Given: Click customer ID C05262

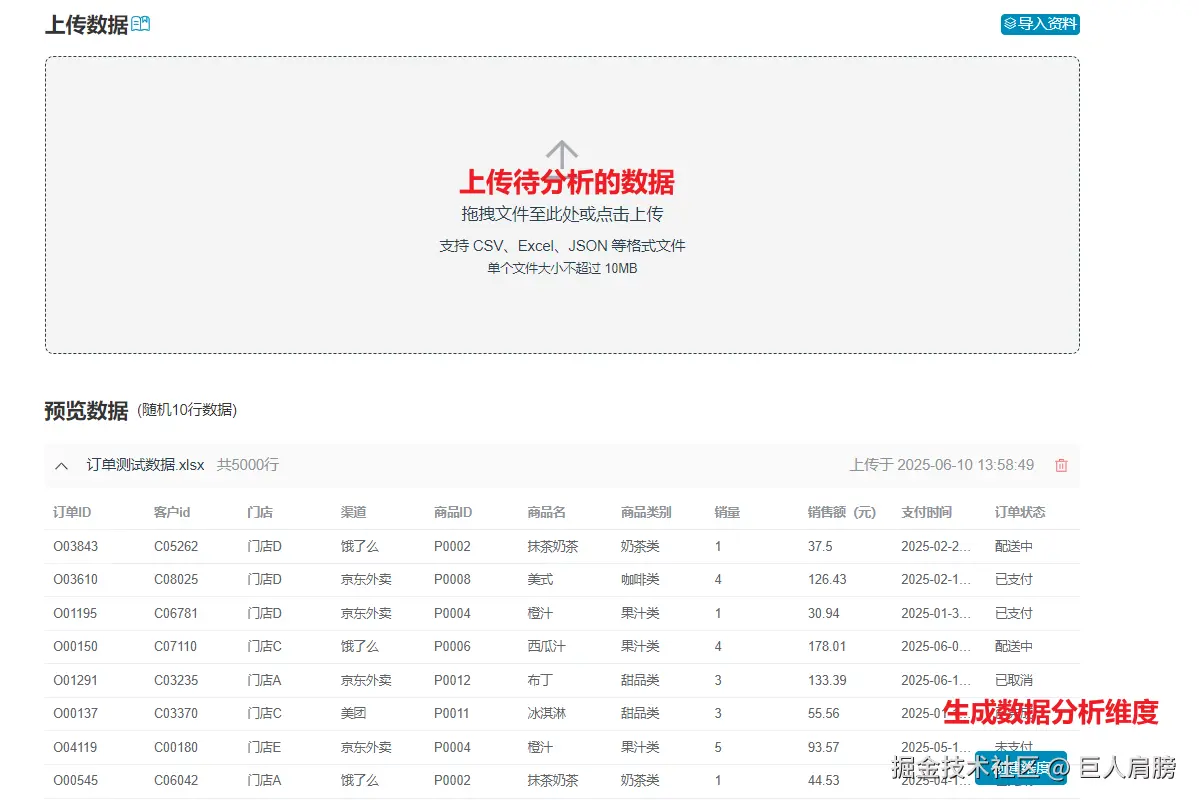Looking at the screenshot, I should click(x=176, y=546).
